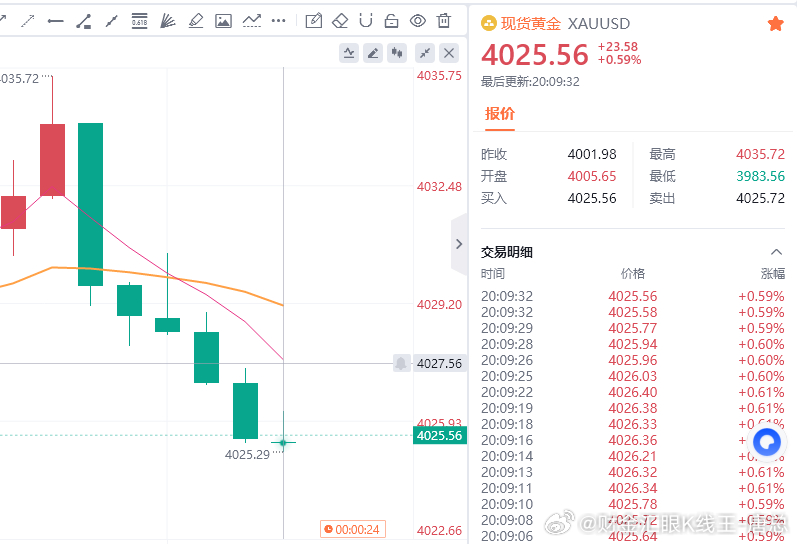The height and width of the screenshot is (544, 797).
Task: Click the 涨幅 column header
Action: 773,274
